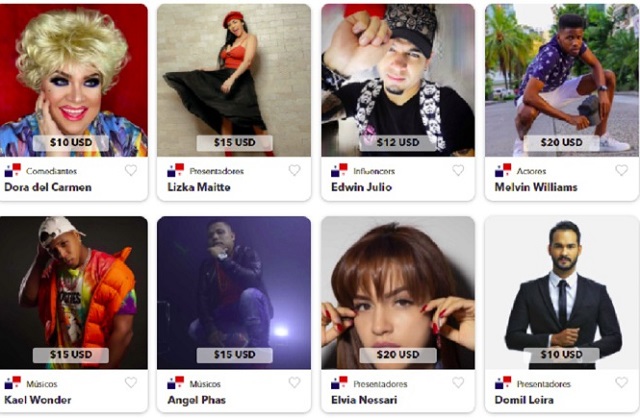The height and width of the screenshot is (418, 640).
Task: Add Kael Wonder to favorites heart
Action: tap(131, 382)
